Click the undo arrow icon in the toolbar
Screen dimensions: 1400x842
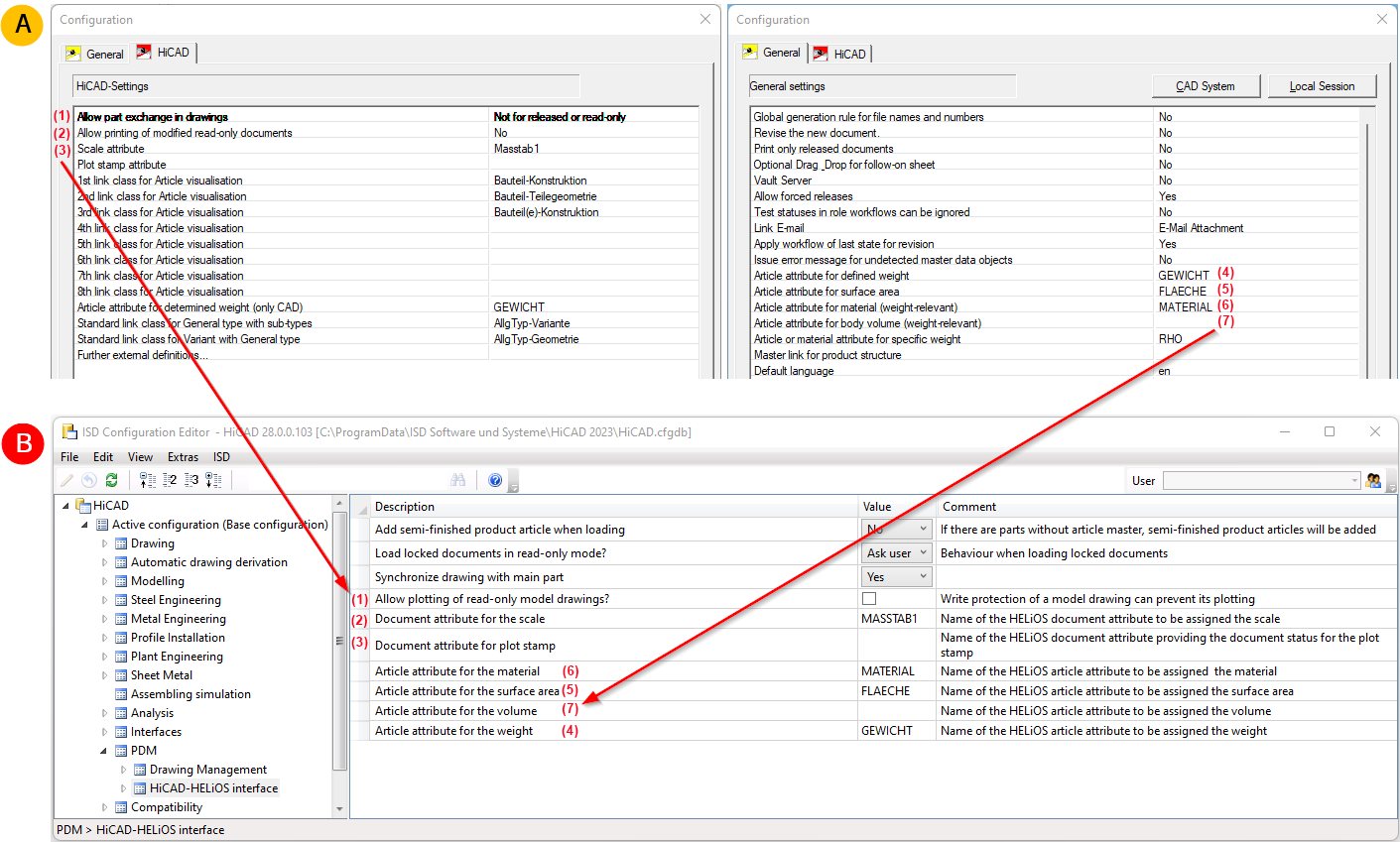click(89, 480)
